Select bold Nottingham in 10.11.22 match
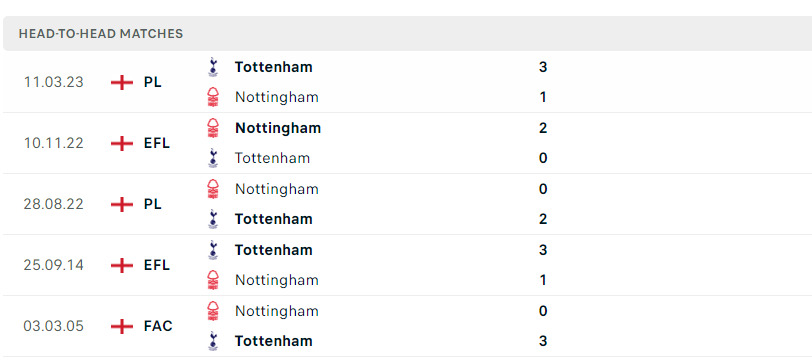Viewport: 812px width, 364px height. tap(278, 128)
